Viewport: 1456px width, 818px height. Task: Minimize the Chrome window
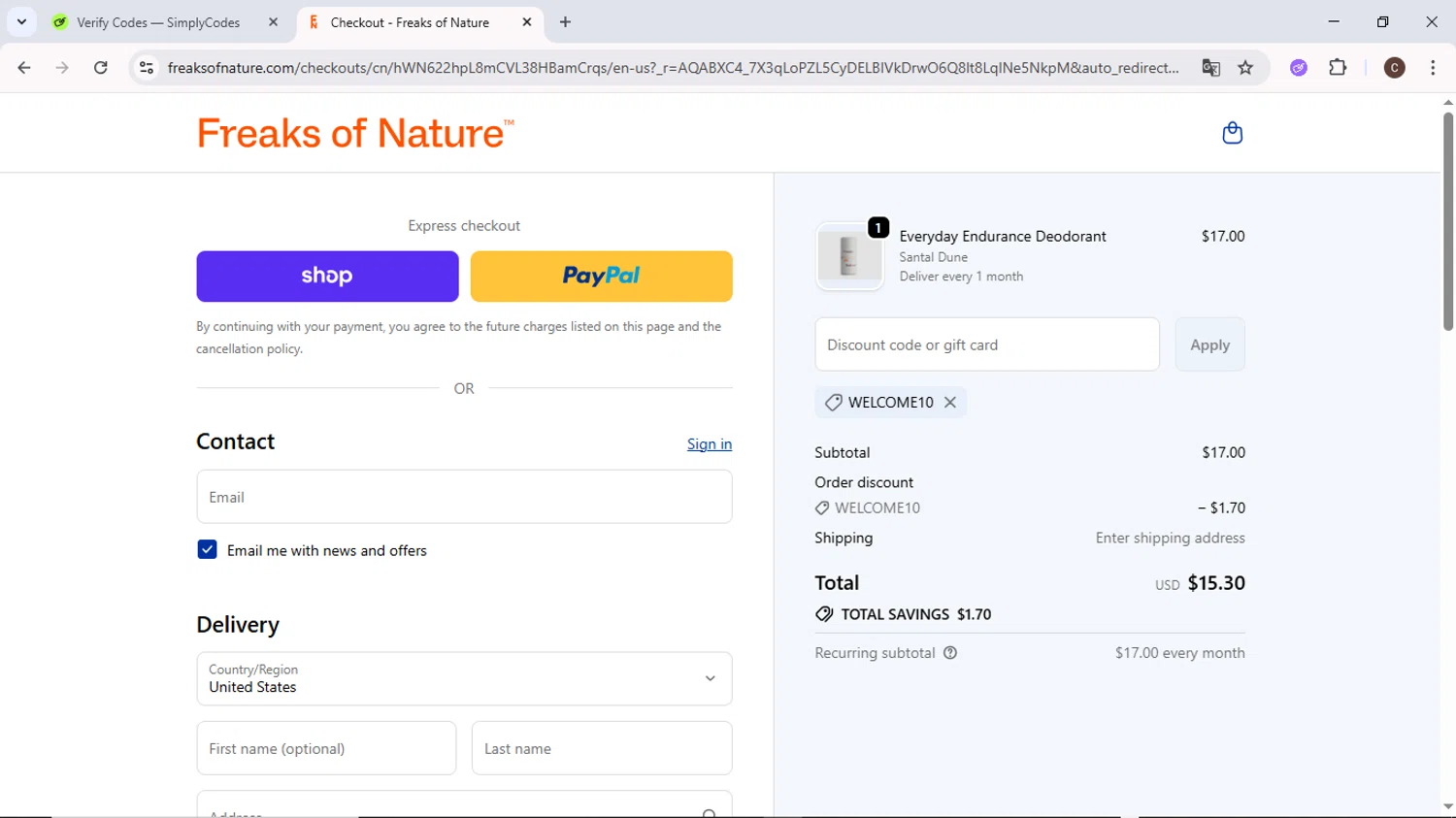pyautogui.click(x=1334, y=21)
